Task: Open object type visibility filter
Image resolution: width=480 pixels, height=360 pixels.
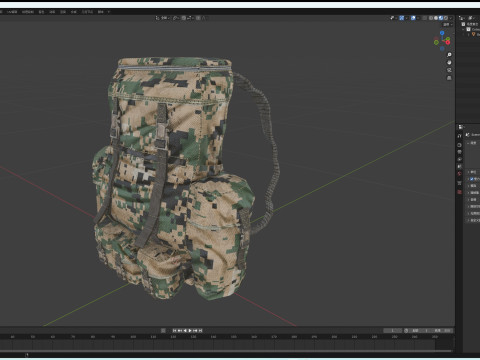Action: [x=394, y=18]
